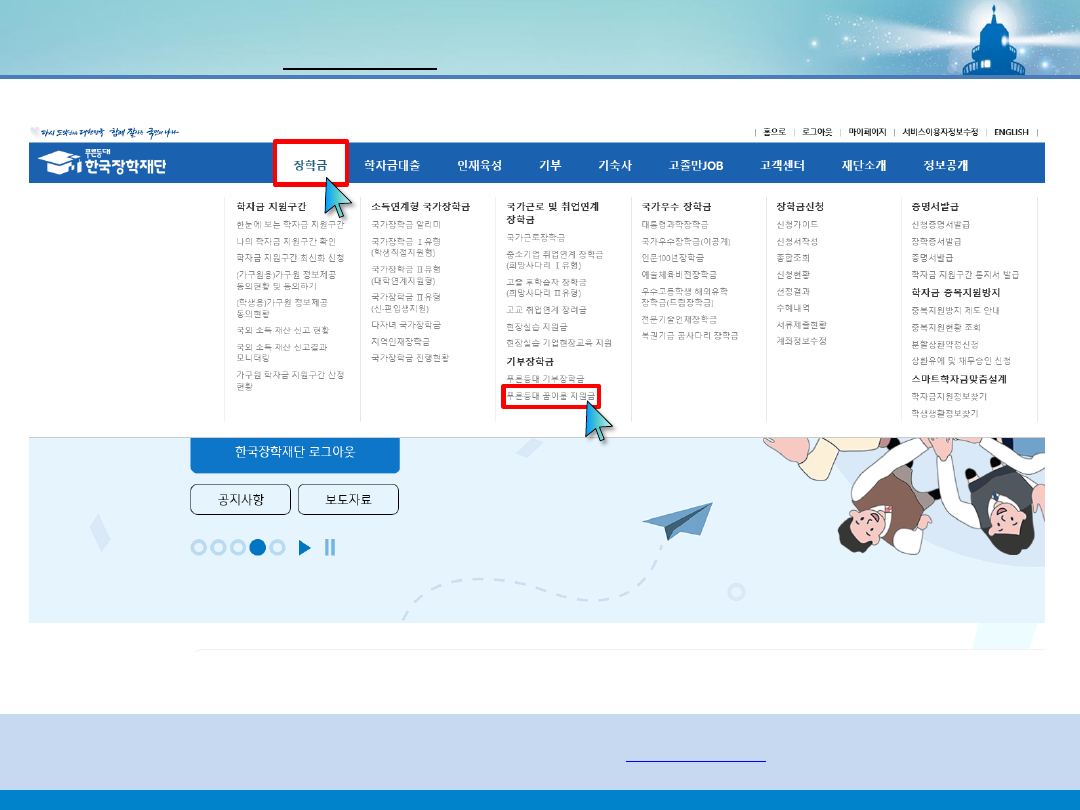Open 다자녀 국가장학금 link
Screen dimensions: 1080x810
click(x=406, y=325)
